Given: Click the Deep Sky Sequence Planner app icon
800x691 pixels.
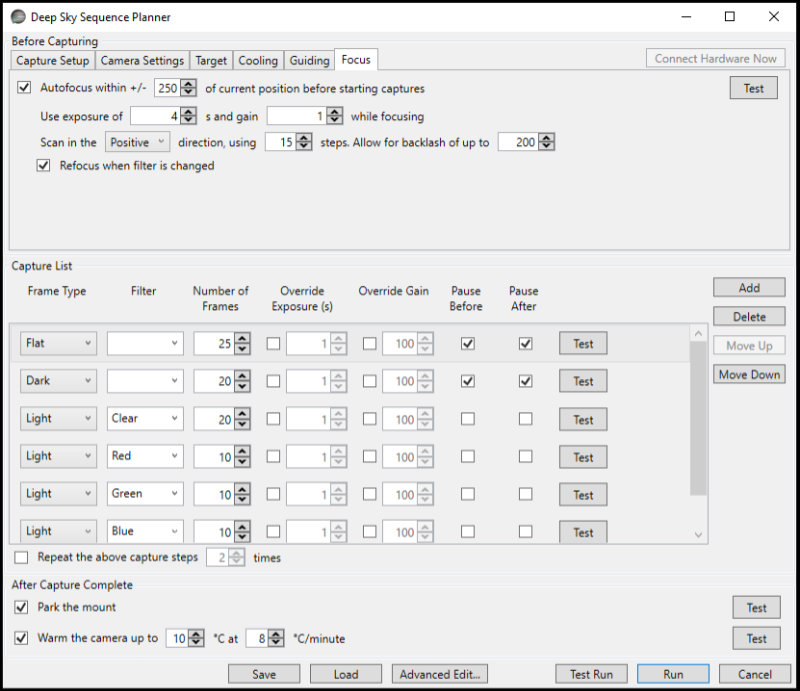Looking at the screenshot, I should pyautogui.click(x=18, y=16).
